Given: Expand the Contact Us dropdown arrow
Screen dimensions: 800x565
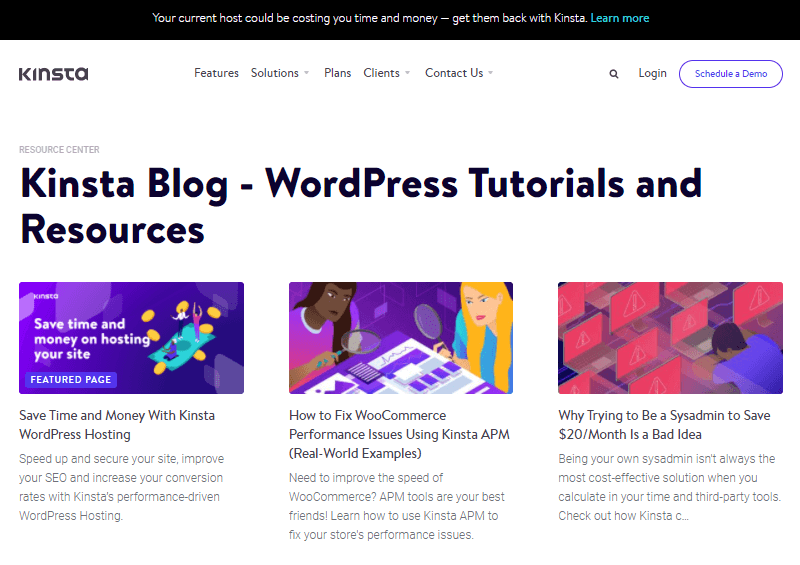Looking at the screenshot, I should click(x=490, y=73).
